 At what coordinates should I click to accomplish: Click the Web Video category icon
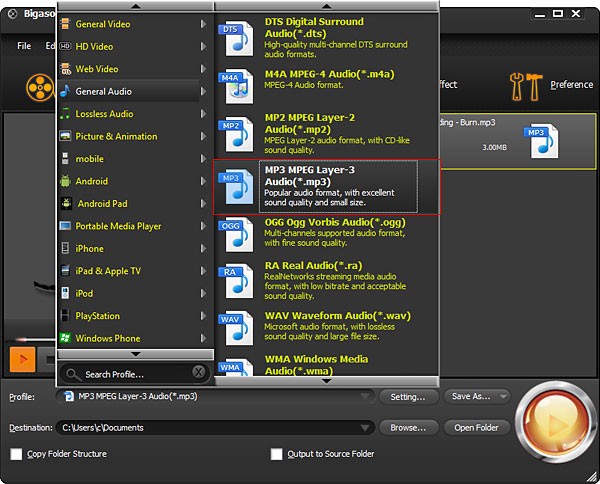[x=65, y=69]
